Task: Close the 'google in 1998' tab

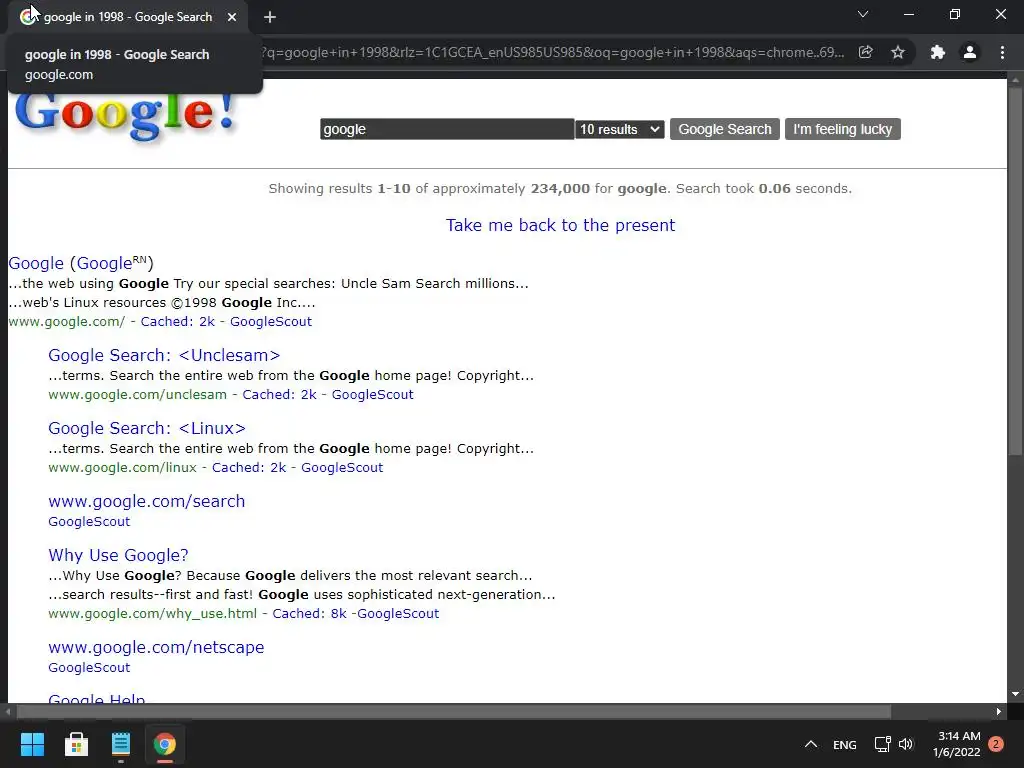Action: pyautogui.click(x=232, y=17)
